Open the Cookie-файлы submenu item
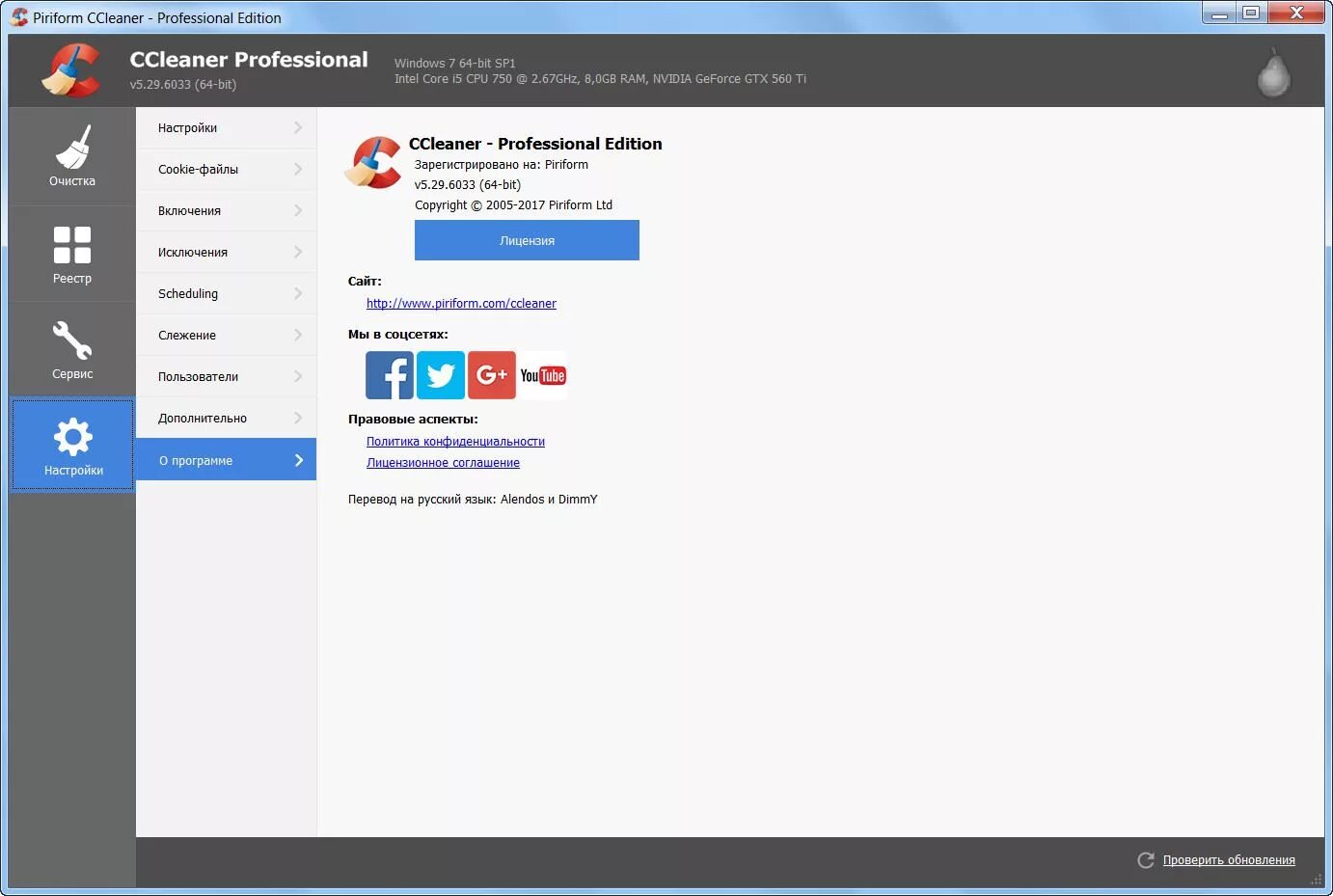This screenshot has width=1333, height=896. 226,169
